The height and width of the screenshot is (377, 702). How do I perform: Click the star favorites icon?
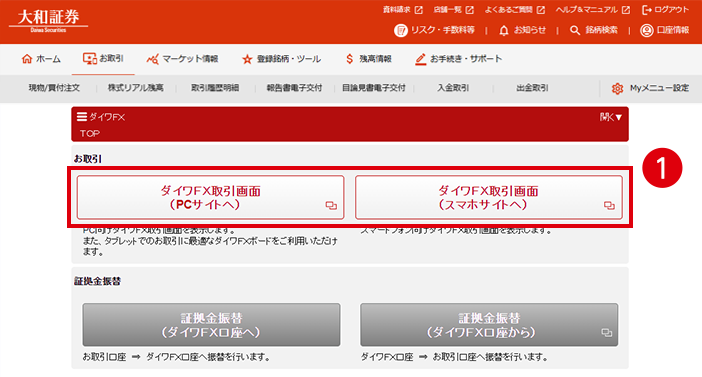coord(247,59)
